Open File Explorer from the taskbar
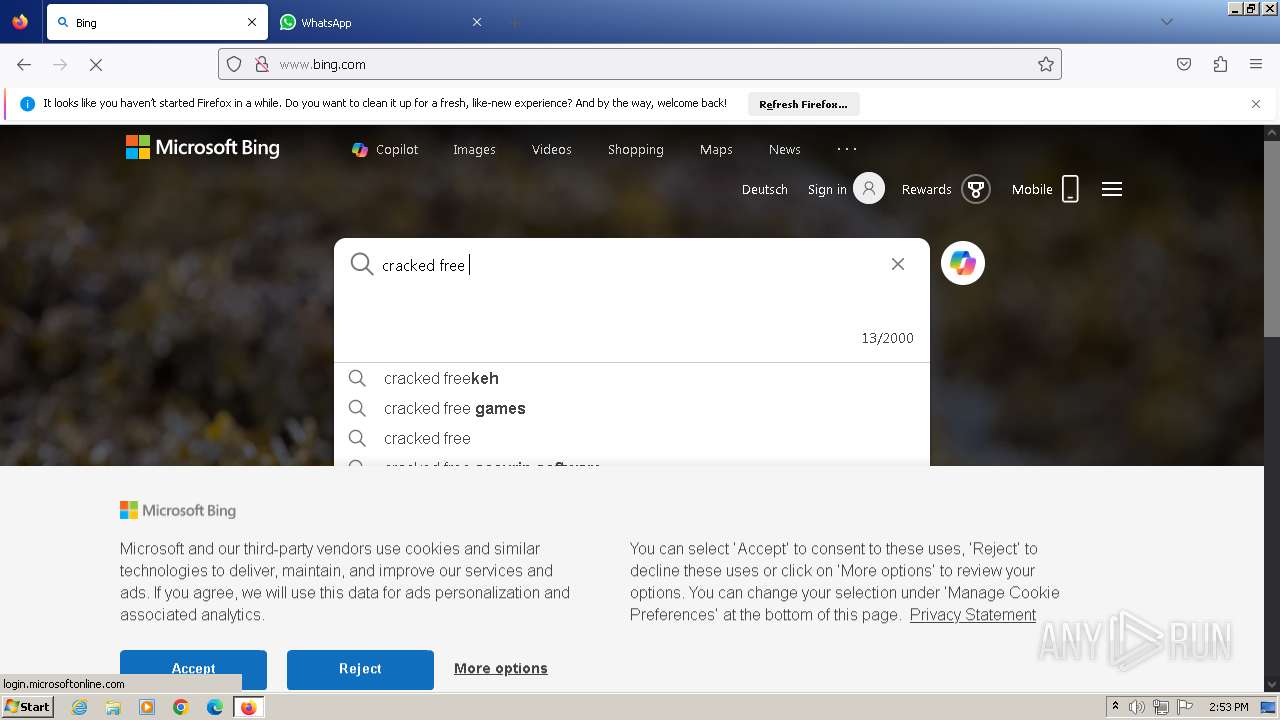 coord(113,707)
